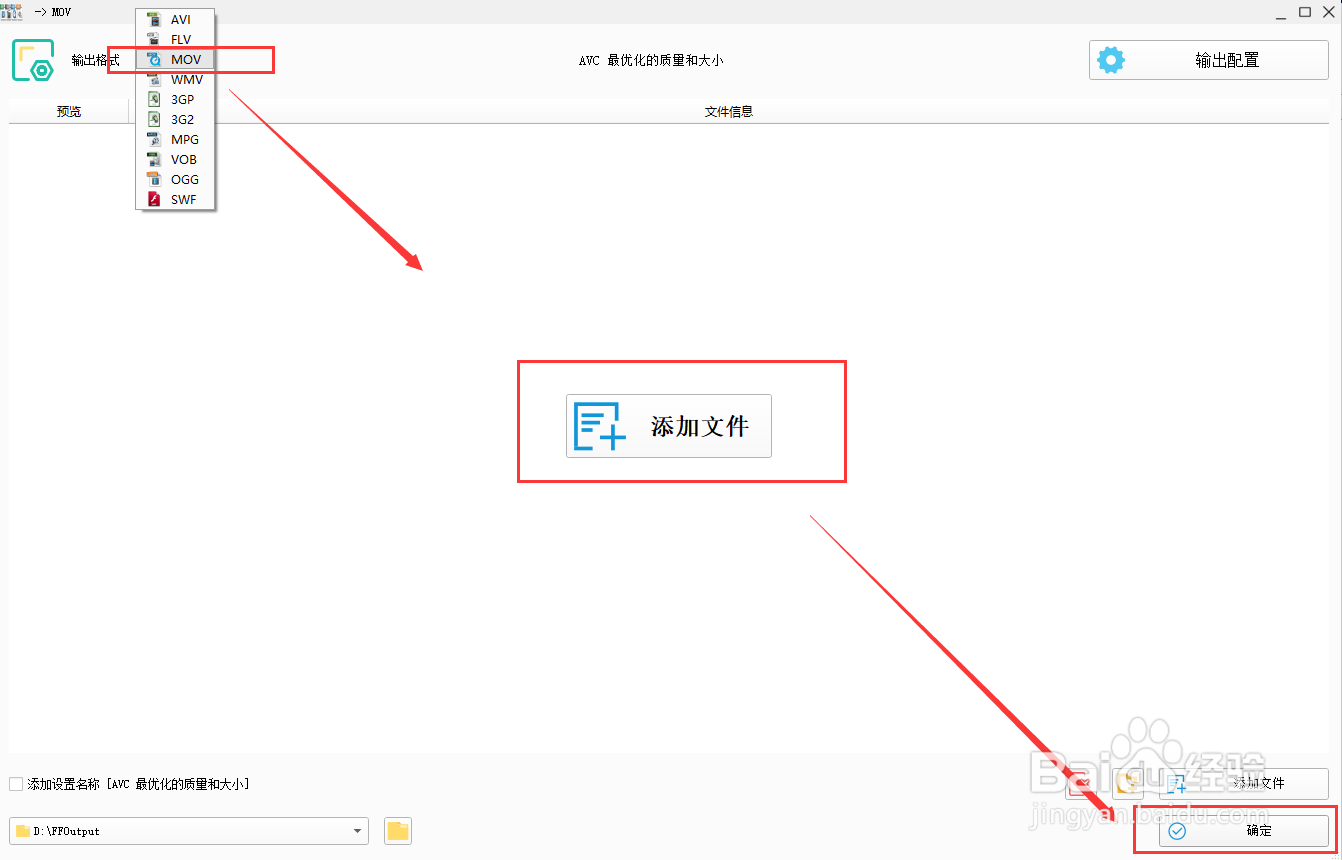Click the blue gear icon on 输出配置
Screen dimensions: 1342x860
[1111, 59]
